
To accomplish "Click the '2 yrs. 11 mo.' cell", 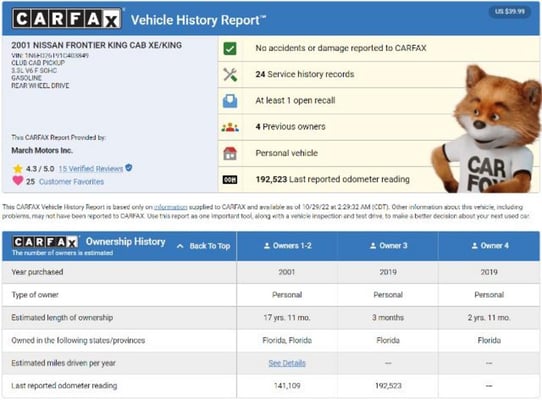I will tap(489, 318).
